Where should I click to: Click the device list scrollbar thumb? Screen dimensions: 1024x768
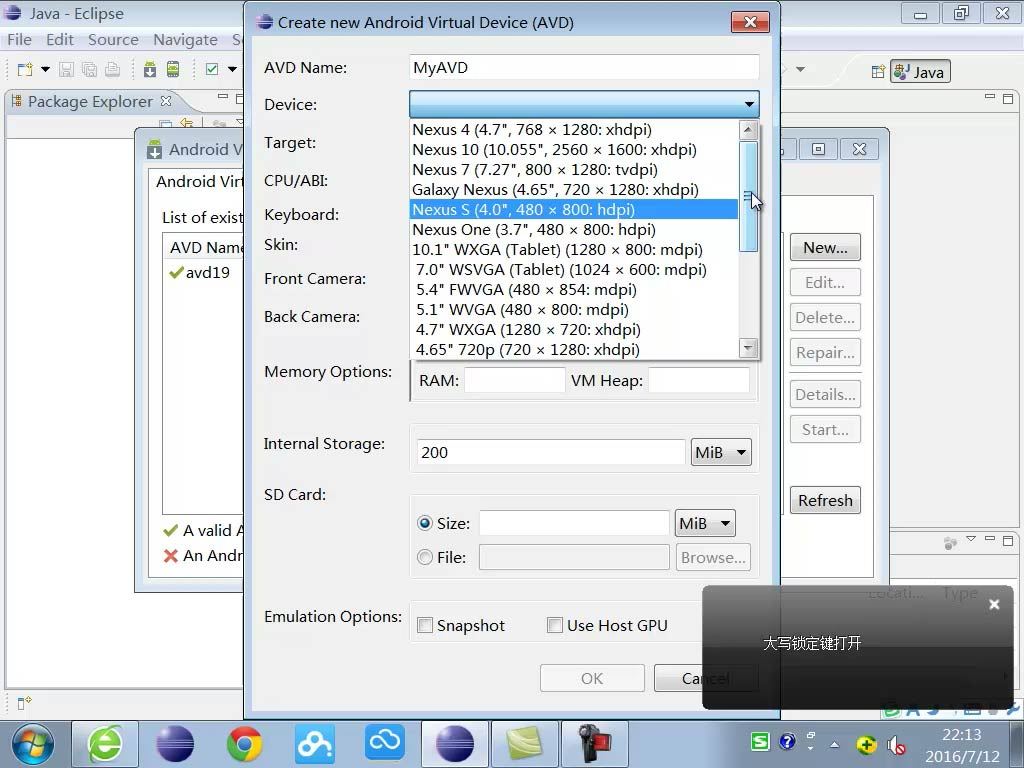(x=748, y=196)
